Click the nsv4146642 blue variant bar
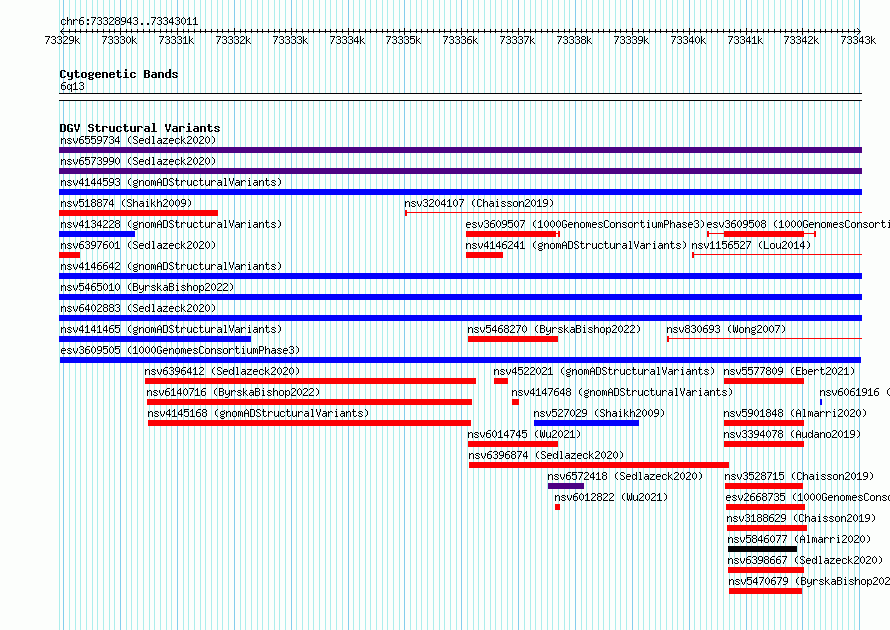 pyautogui.click(x=460, y=276)
